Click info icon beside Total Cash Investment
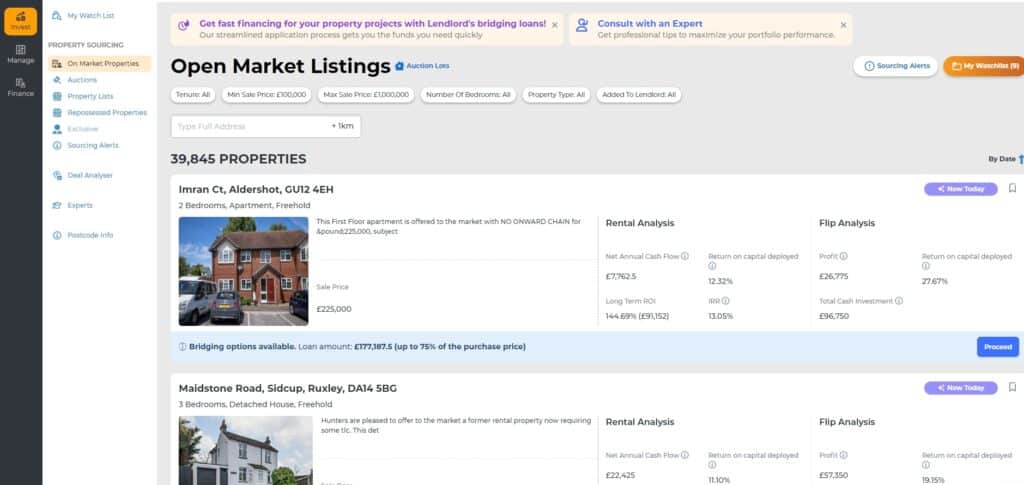 [x=899, y=301]
